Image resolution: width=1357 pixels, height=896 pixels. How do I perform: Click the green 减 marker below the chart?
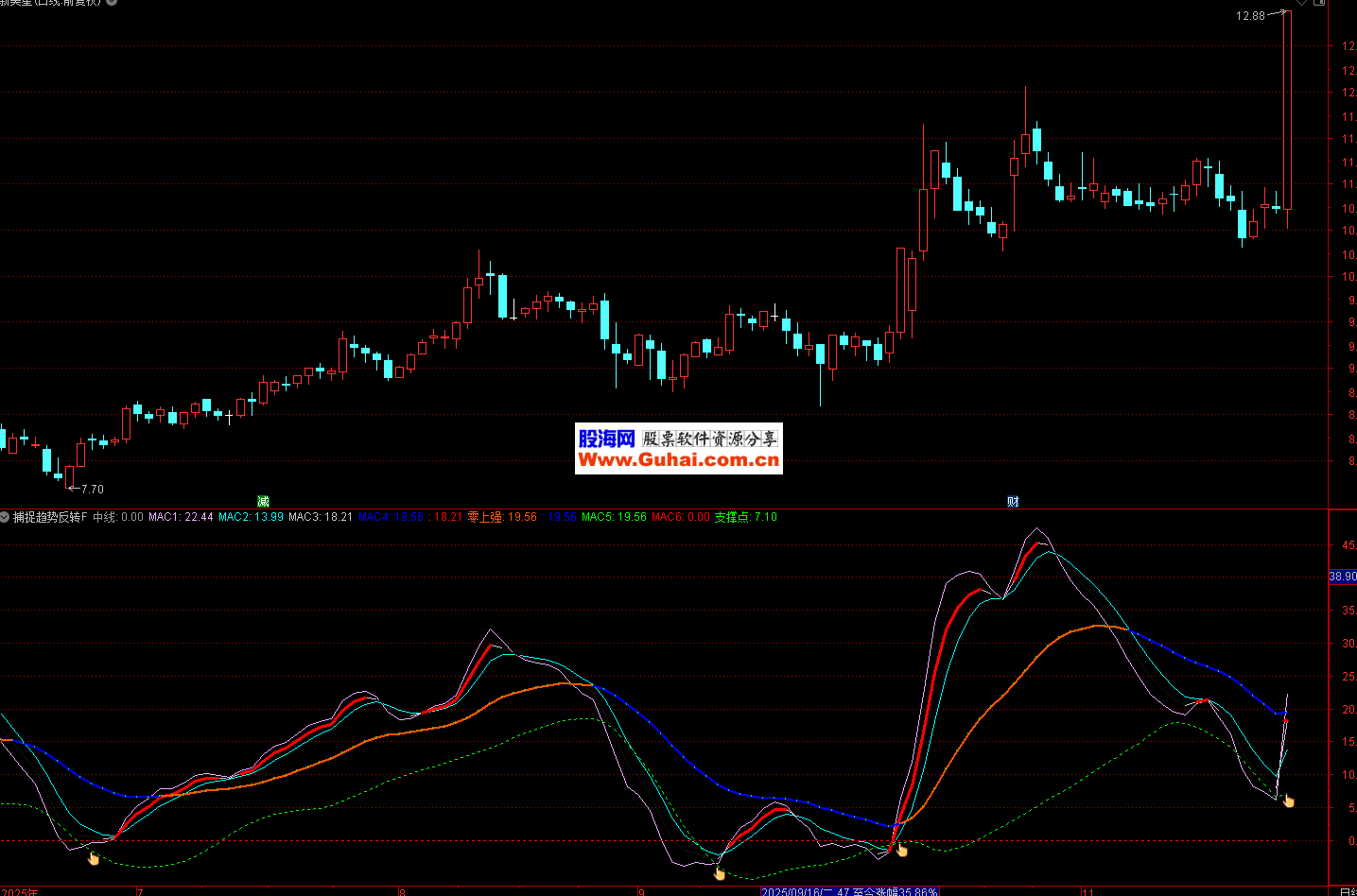(x=264, y=501)
